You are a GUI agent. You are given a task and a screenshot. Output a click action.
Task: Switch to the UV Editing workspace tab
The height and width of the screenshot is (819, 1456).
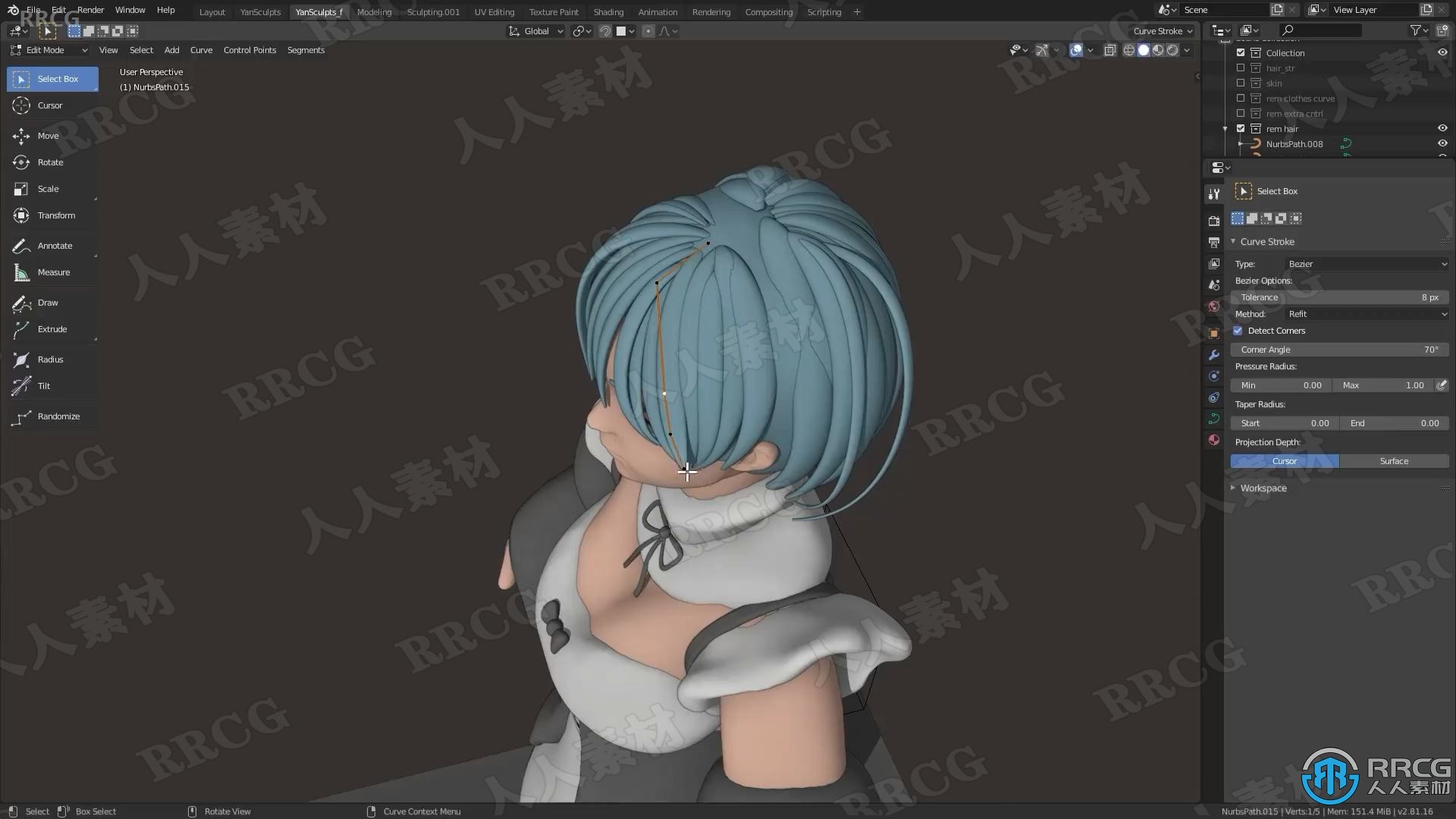pyautogui.click(x=494, y=12)
